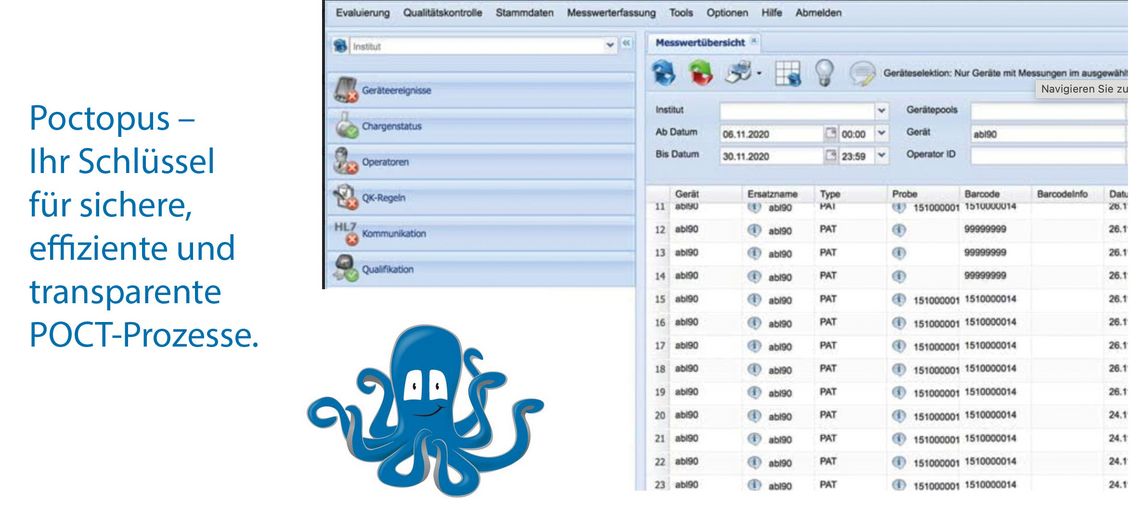Open the printer icon's dropdown arrow

click(x=759, y=73)
